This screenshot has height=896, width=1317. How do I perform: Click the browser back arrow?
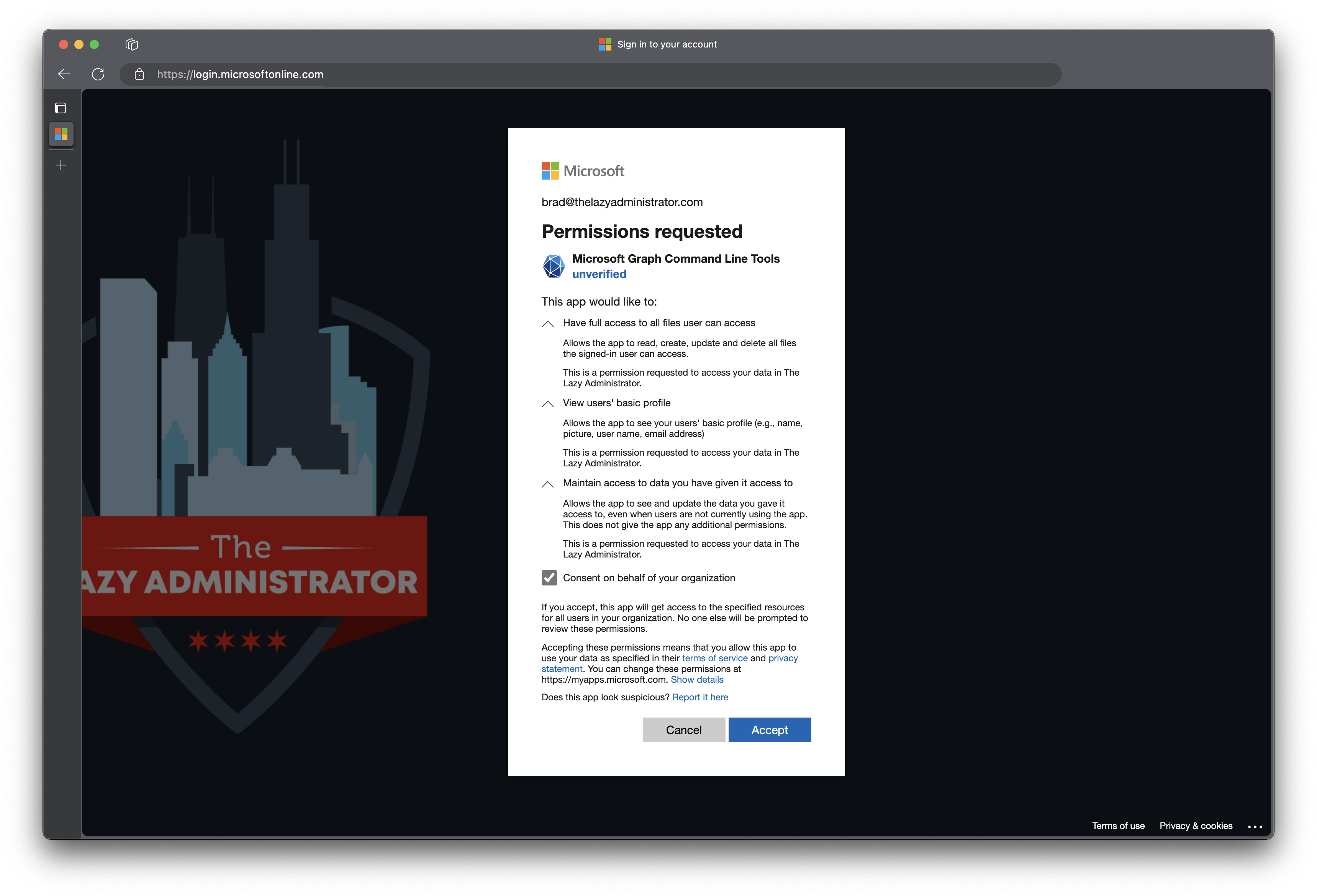64,74
